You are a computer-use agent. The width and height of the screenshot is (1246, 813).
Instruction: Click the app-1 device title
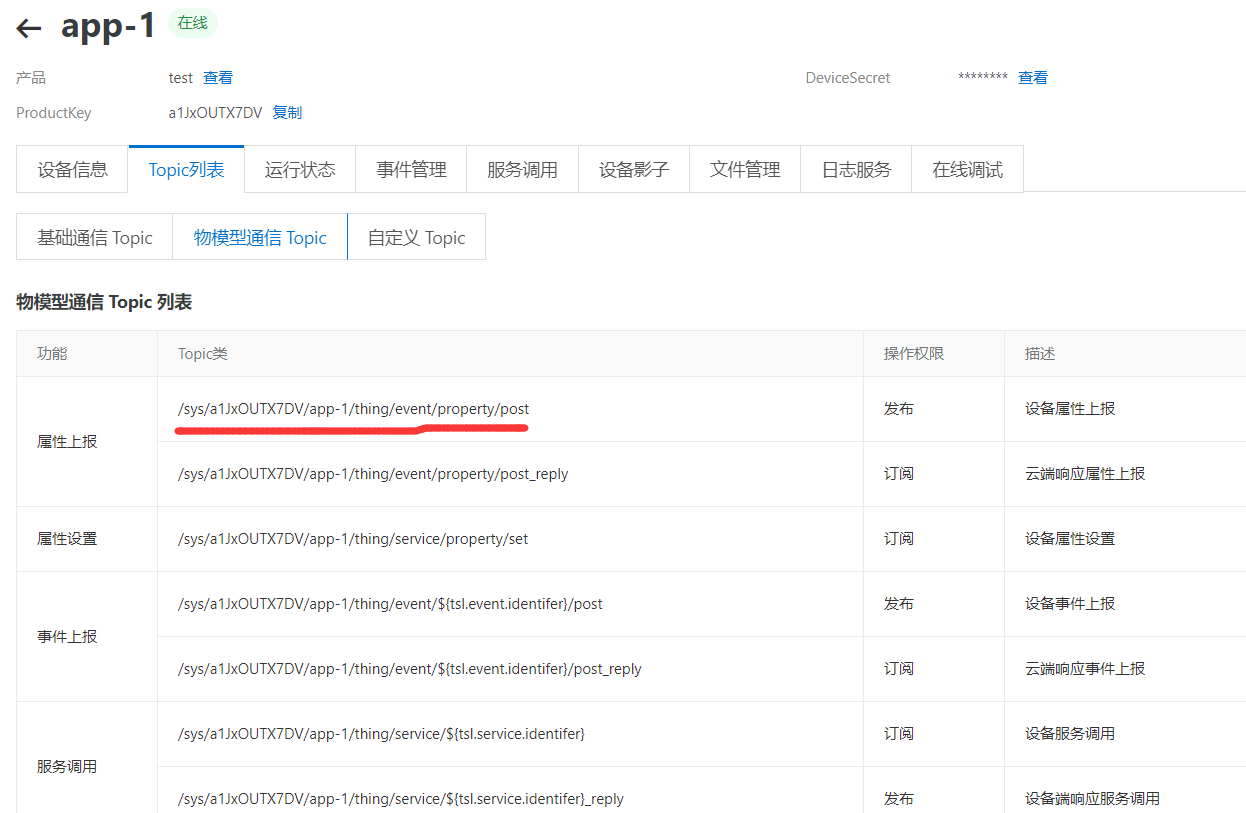(x=108, y=25)
